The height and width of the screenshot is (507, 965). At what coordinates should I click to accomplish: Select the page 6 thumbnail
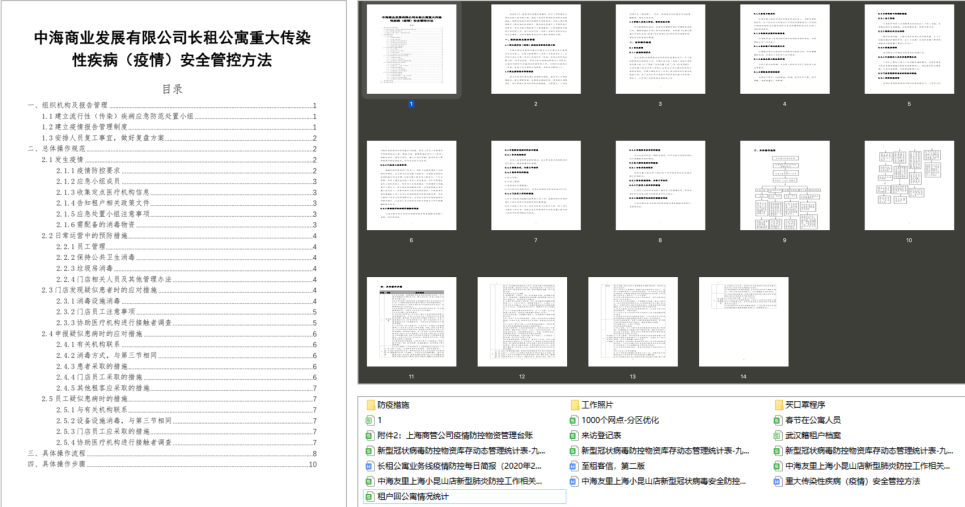coord(411,185)
